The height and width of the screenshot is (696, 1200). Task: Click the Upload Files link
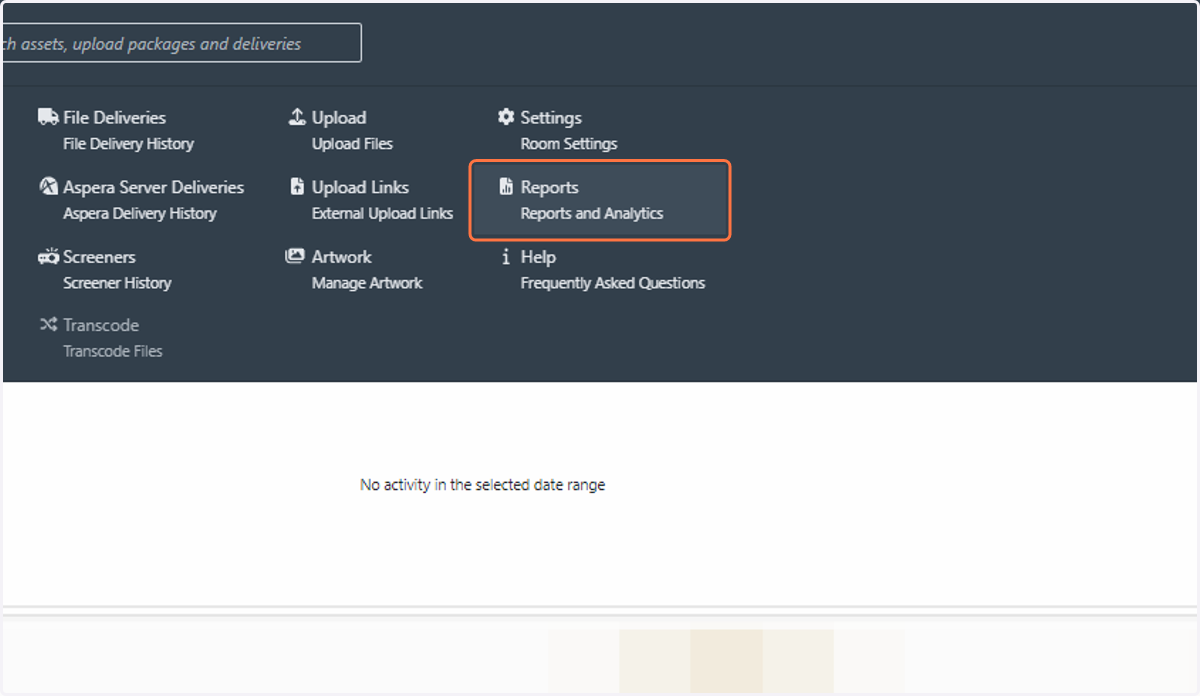click(x=352, y=144)
